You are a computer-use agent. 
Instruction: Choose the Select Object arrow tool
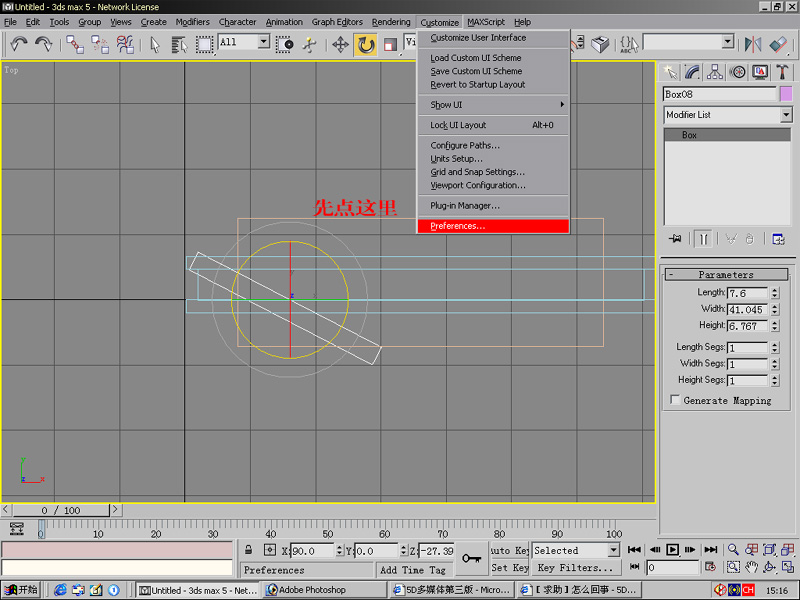tap(155, 44)
